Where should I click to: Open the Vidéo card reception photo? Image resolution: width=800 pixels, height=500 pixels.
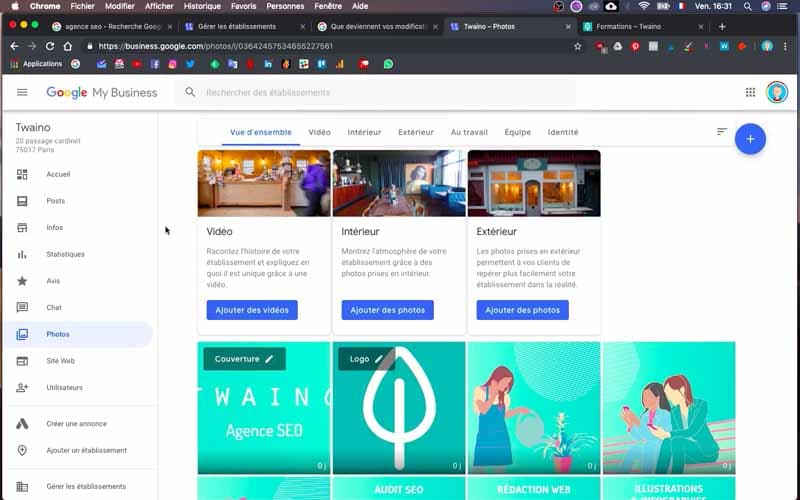tap(264, 183)
